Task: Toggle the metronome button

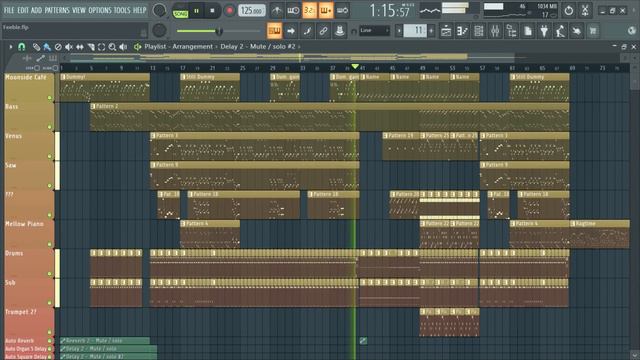Action: click(277, 10)
